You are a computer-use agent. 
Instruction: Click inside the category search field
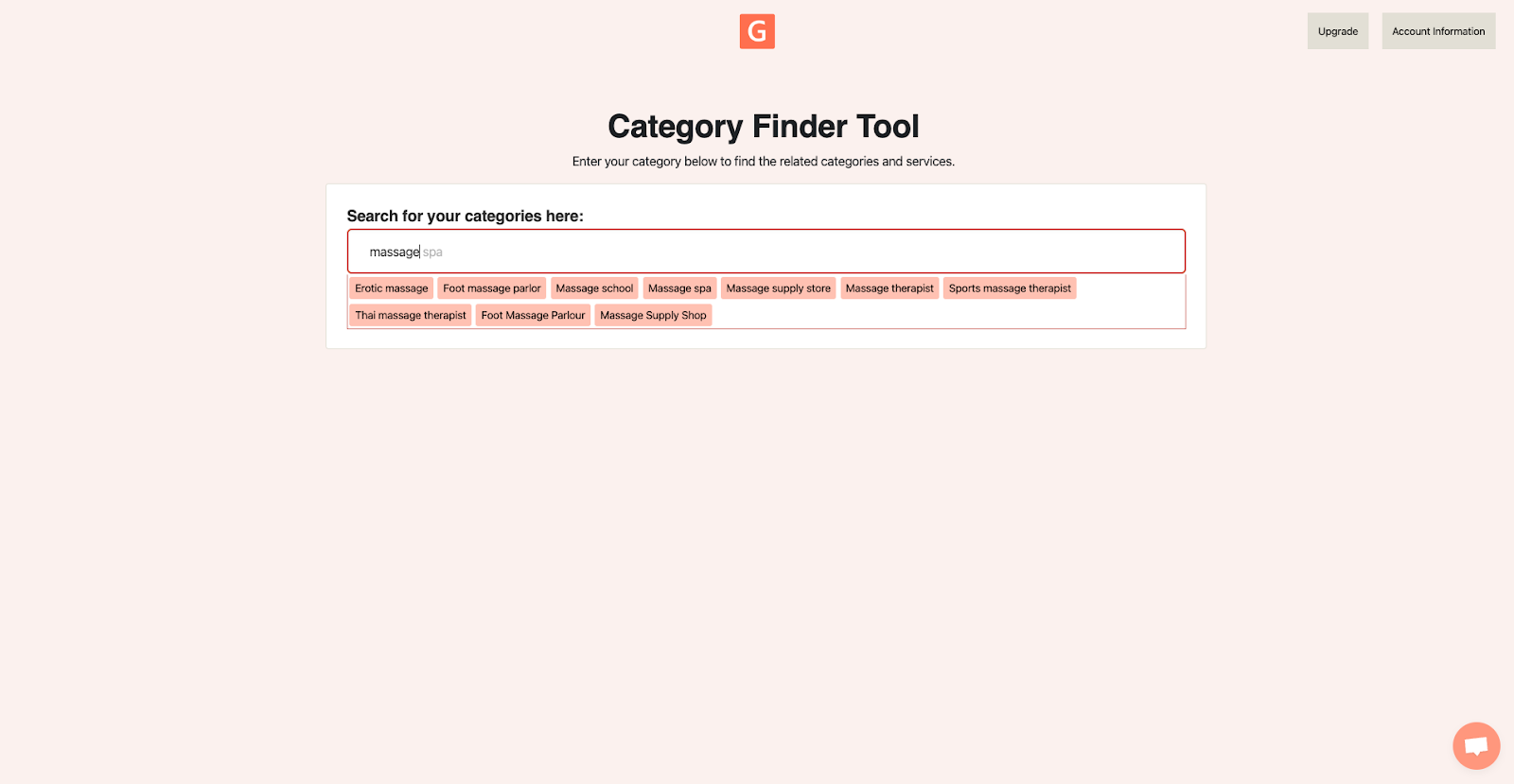(766, 251)
